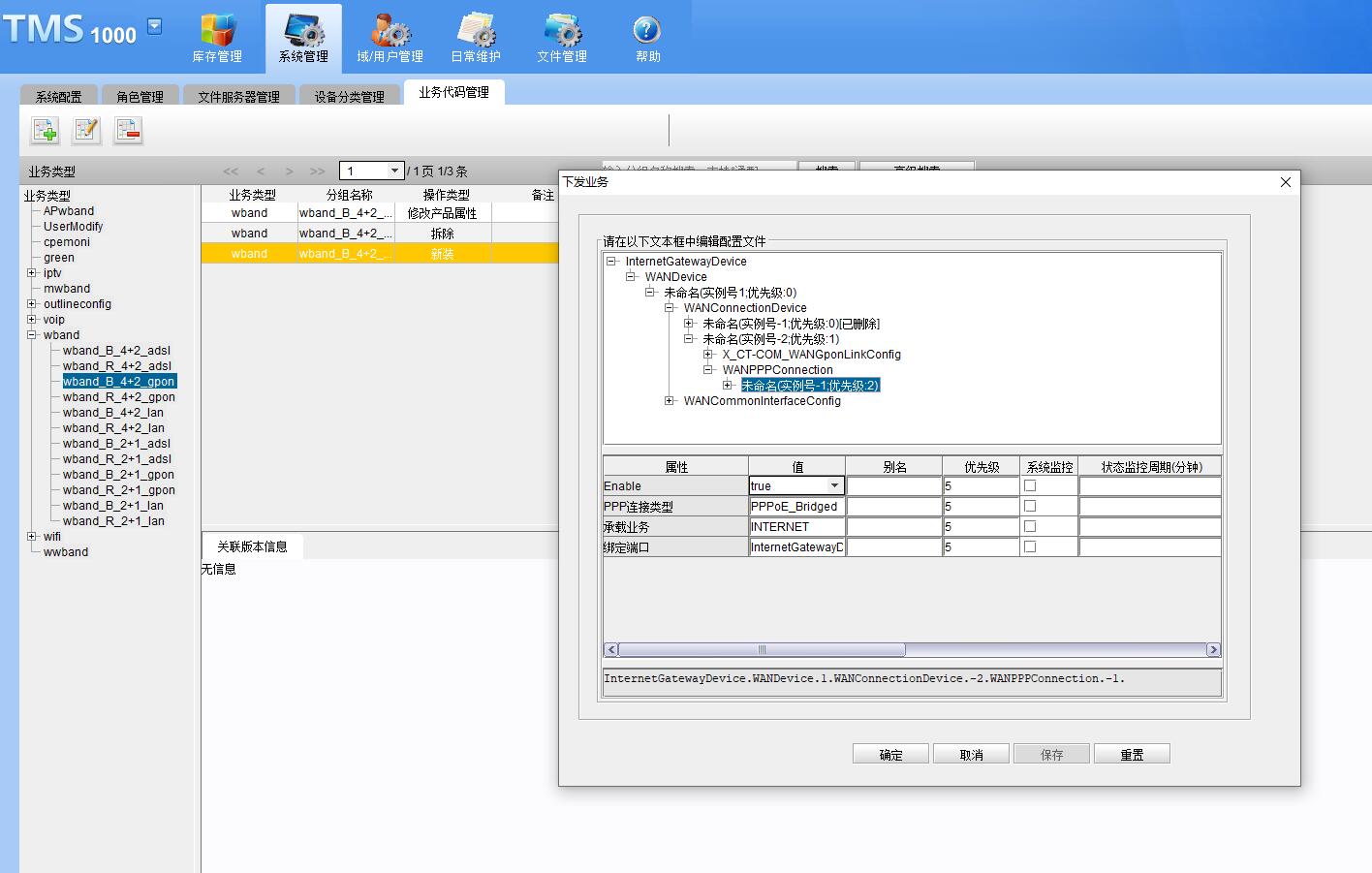This screenshot has width=1372, height=873.
Task: Switch to the 设备分类管理 tab
Action: pos(349,96)
